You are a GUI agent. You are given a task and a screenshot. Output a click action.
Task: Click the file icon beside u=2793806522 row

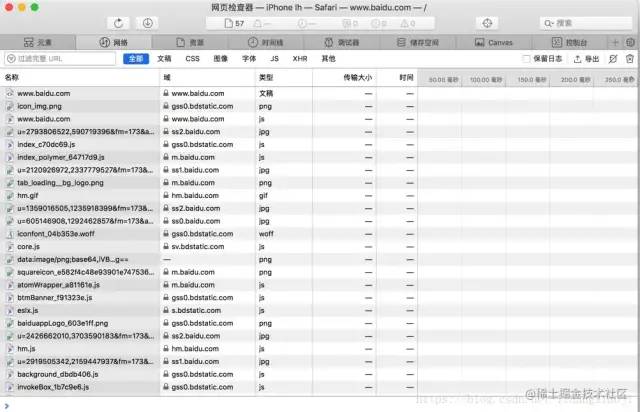click(10, 131)
